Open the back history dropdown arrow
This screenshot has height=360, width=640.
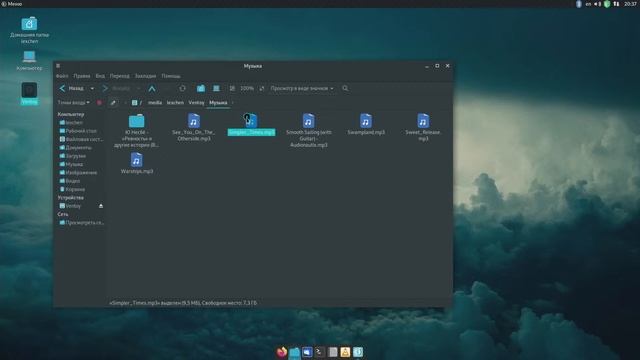click(92, 88)
